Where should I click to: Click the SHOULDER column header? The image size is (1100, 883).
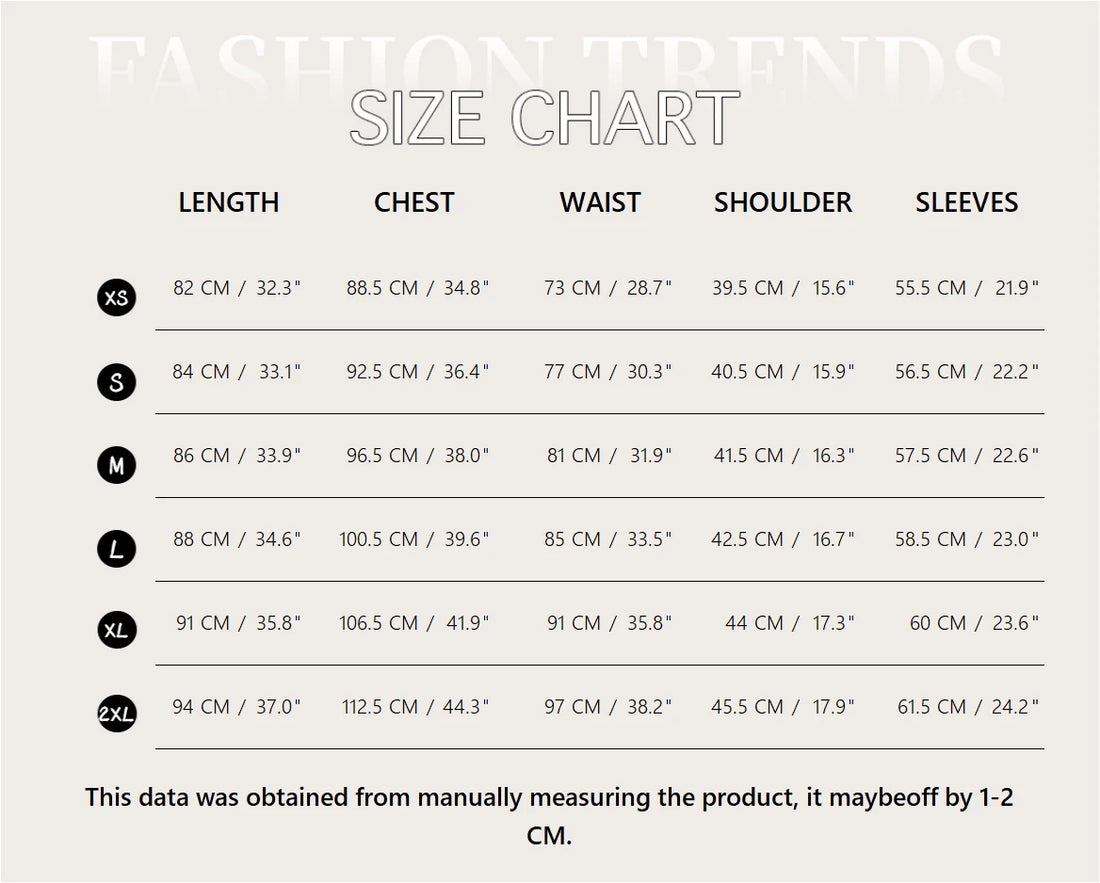[783, 202]
